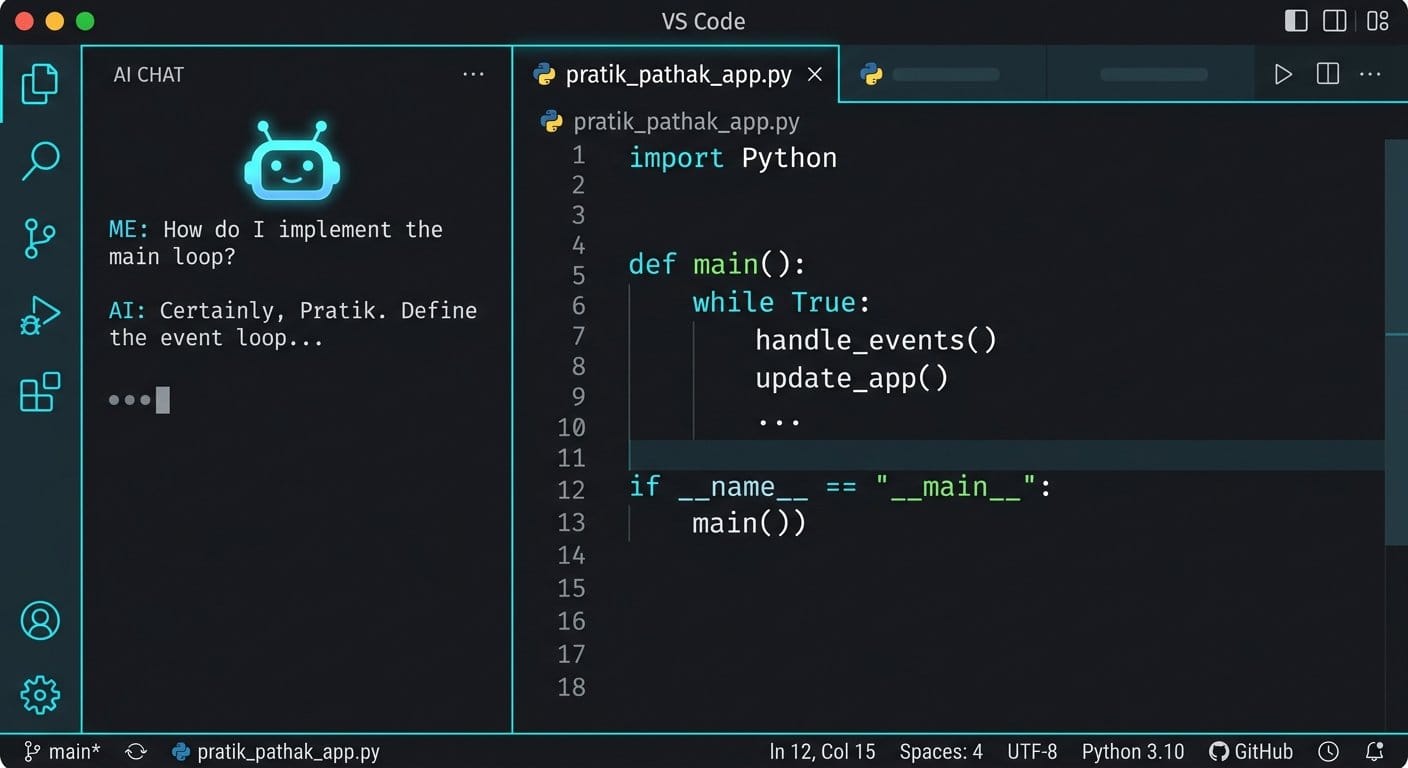Toggle the secondary panel layout button
Viewport: 1408px width, 768px height.
(x=1335, y=21)
